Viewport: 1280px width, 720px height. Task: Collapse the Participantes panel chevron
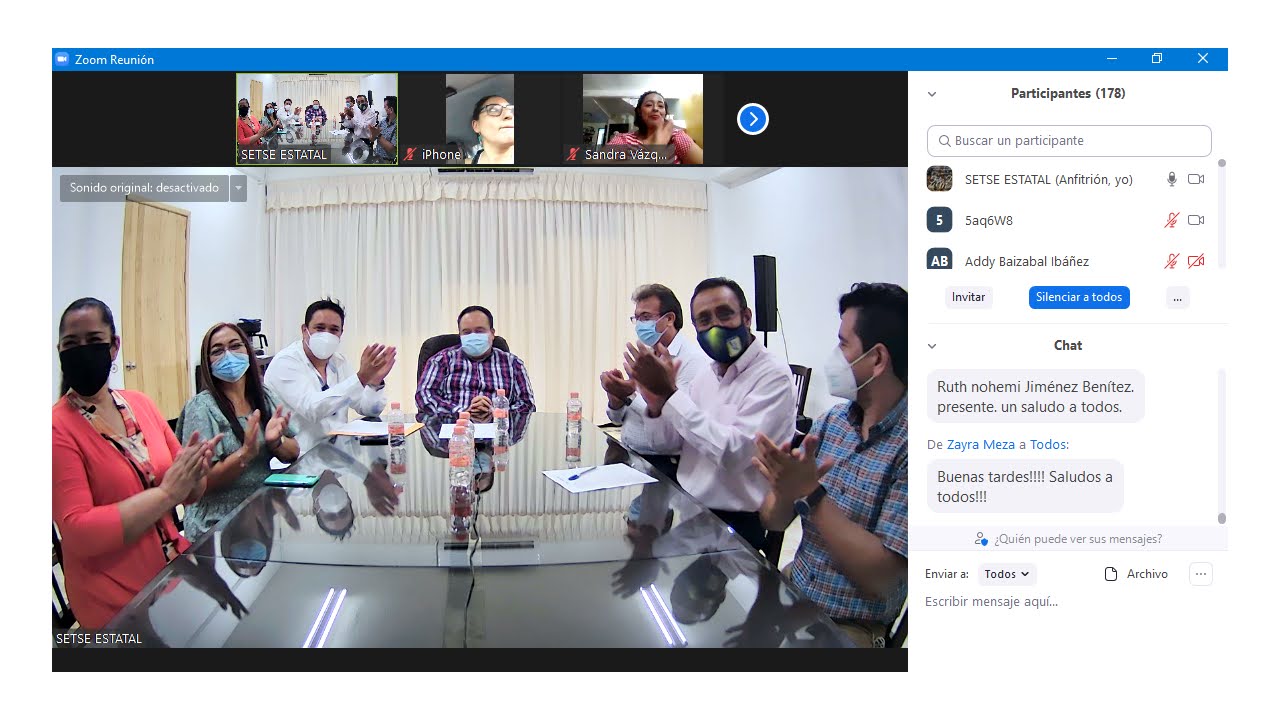click(932, 94)
